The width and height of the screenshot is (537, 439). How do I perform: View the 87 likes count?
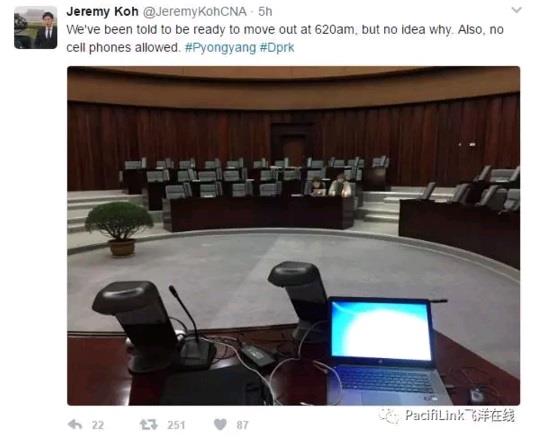point(242,425)
